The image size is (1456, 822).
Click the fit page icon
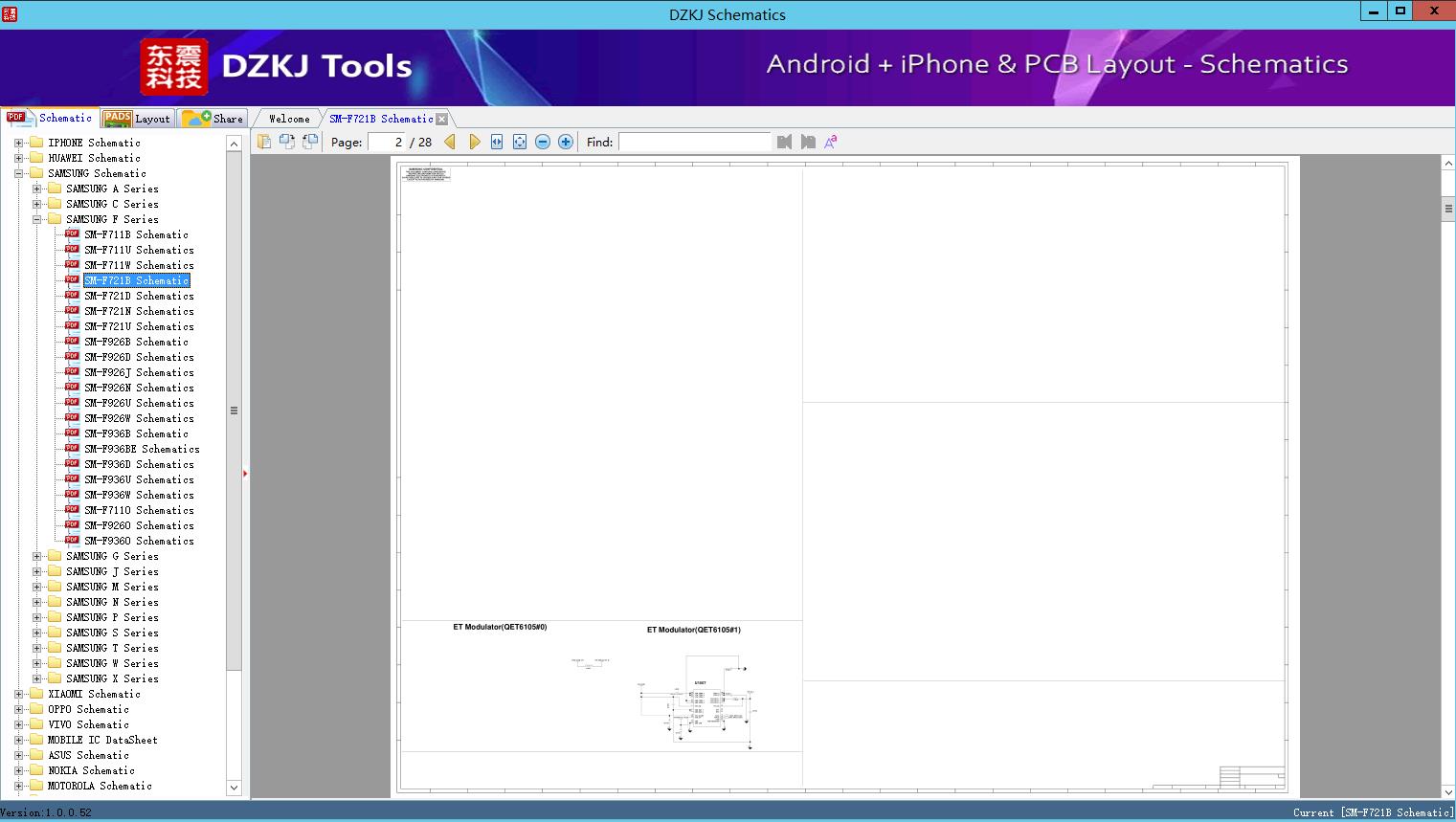[520, 142]
